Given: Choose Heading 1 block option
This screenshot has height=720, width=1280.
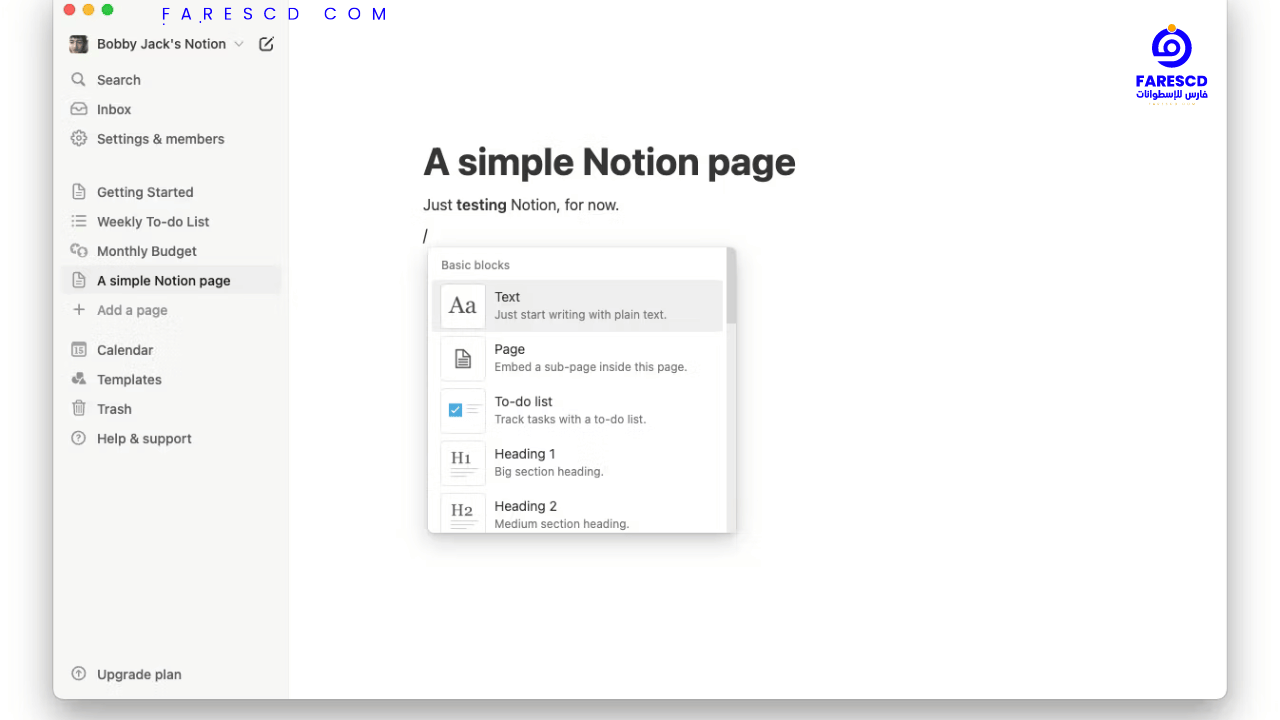Looking at the screenshot, I should click(x=577, y=462).
